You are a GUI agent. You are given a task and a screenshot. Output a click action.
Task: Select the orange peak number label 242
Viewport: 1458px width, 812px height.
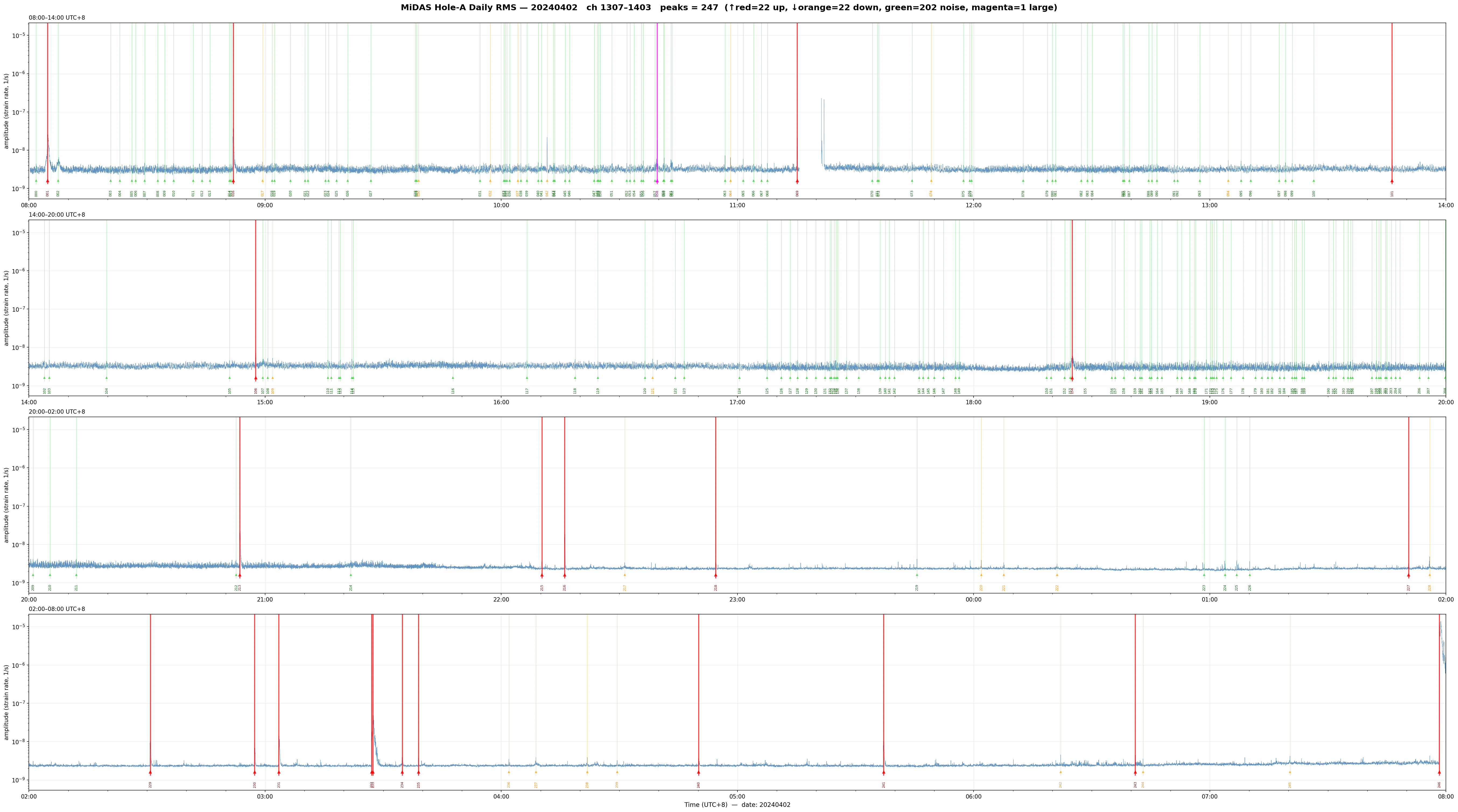point(1061,784)
